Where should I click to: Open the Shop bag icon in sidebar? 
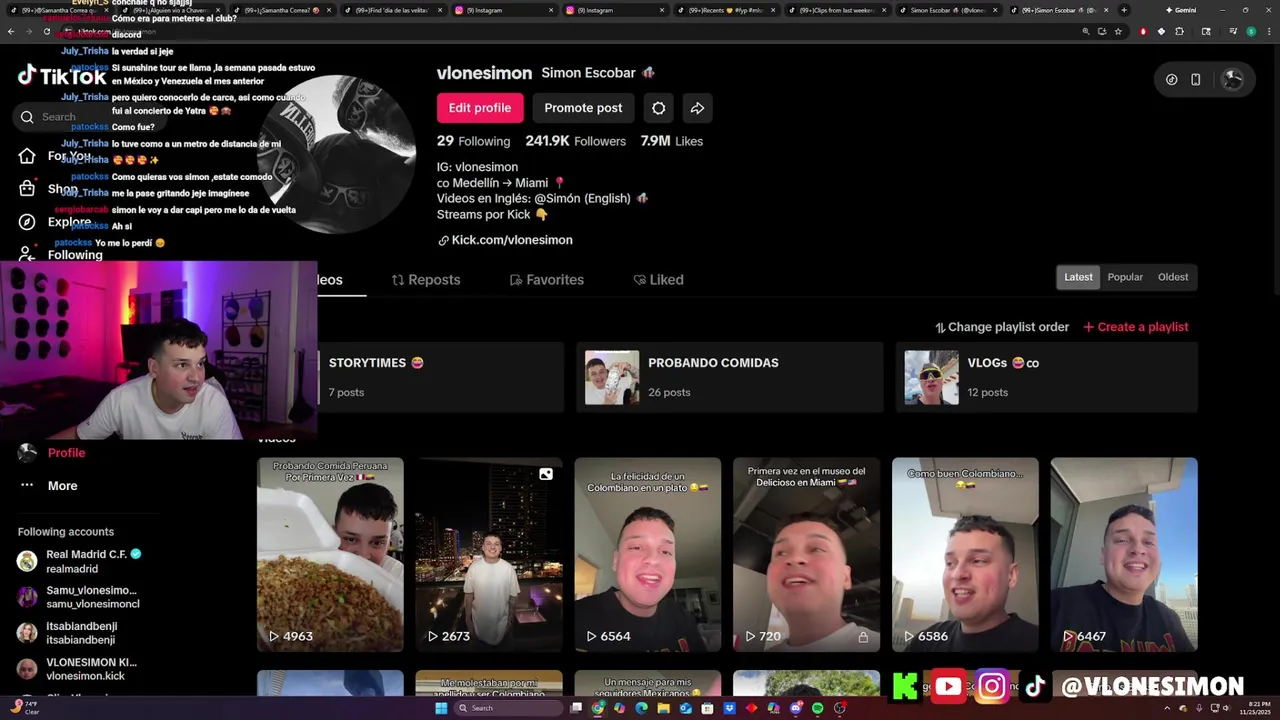coord(27,188)
